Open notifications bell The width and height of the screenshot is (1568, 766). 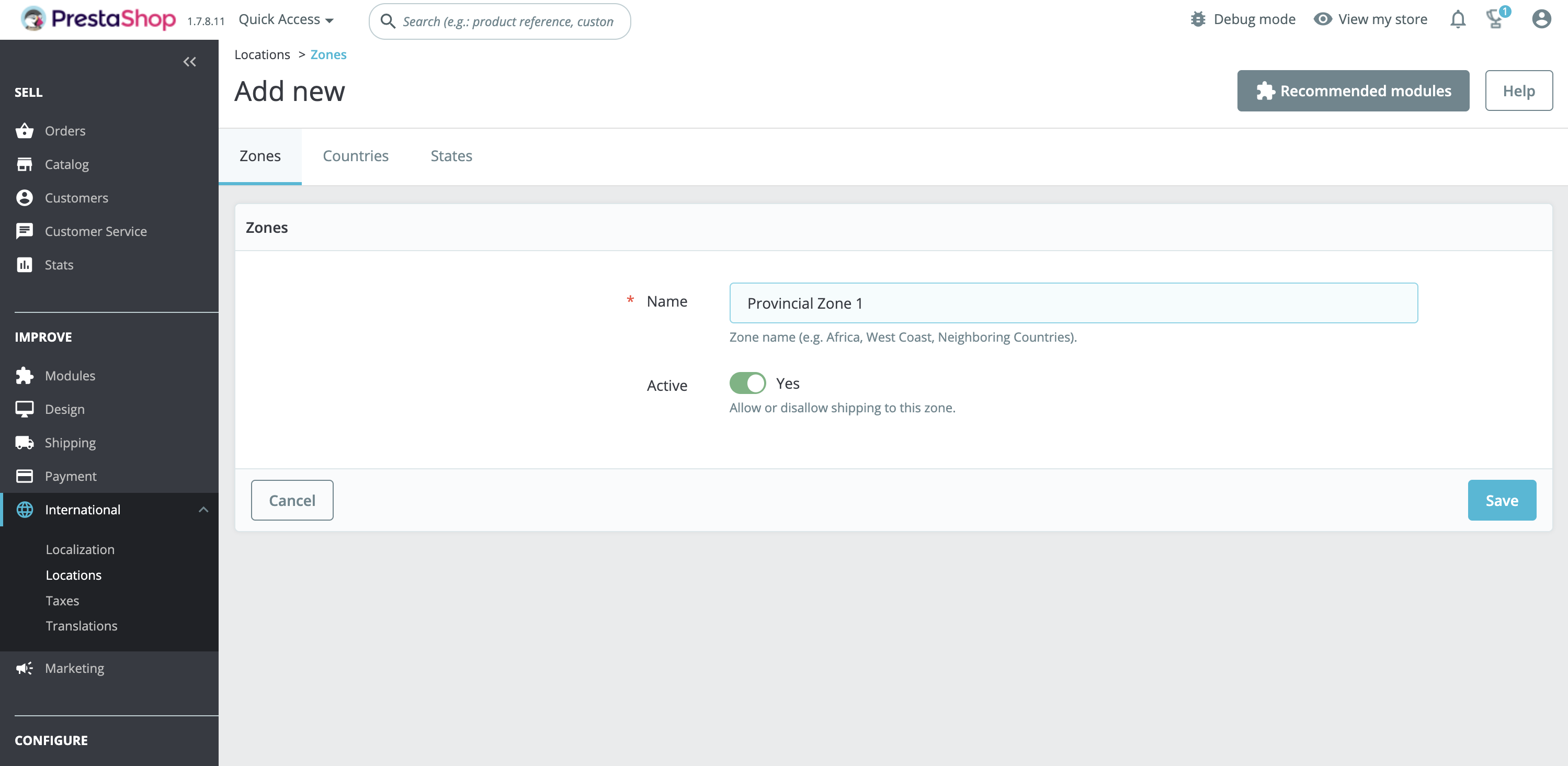pos(1457,19)
